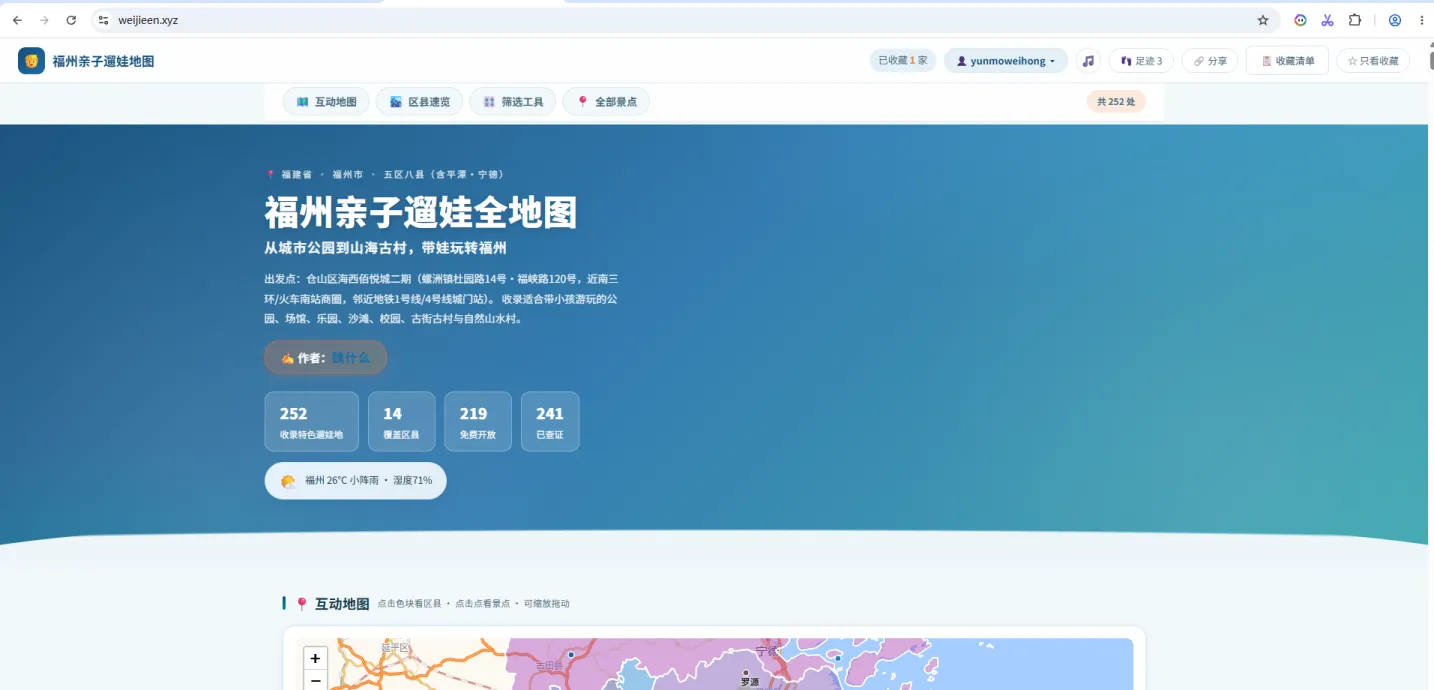This screenshot has height=690, width=1434.
Task: Click the 福州 26°C weather pill
Action: click(x=355, y=481)
